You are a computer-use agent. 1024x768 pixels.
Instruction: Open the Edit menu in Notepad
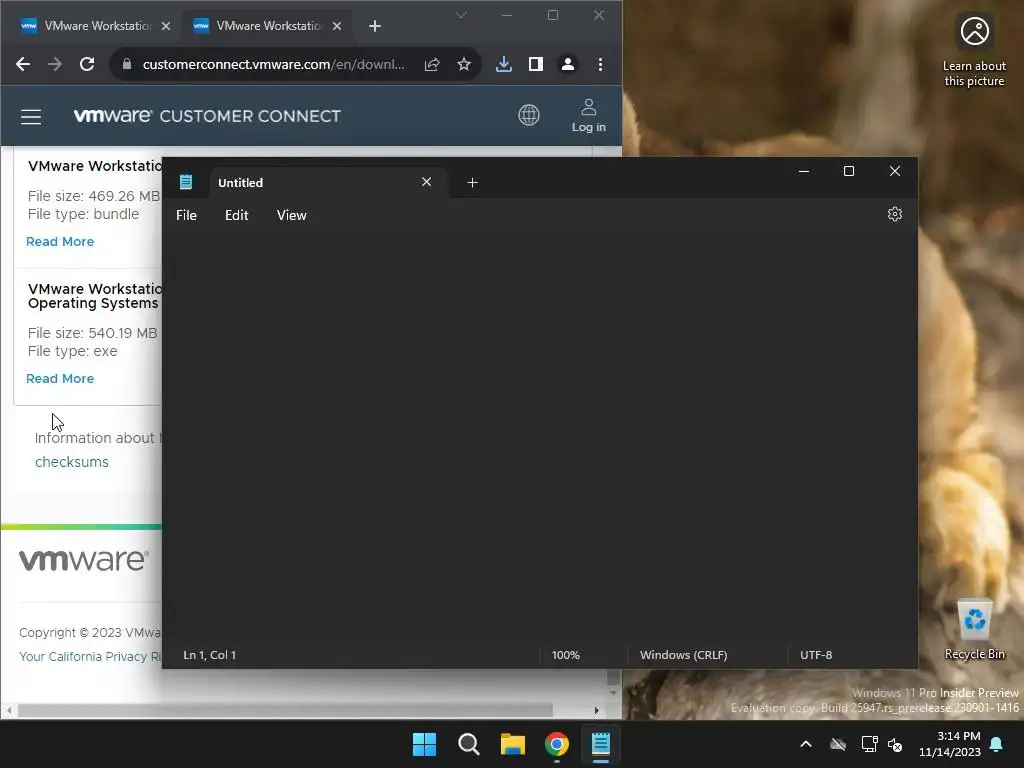tap(236, 216)
